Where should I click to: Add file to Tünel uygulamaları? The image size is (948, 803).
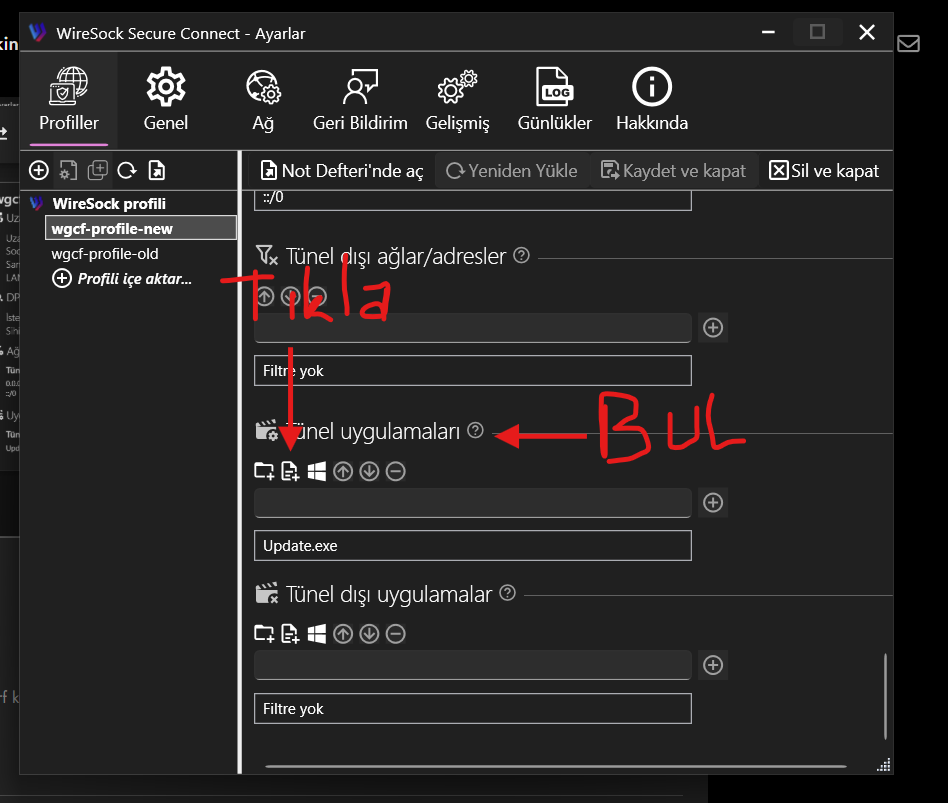290,471
